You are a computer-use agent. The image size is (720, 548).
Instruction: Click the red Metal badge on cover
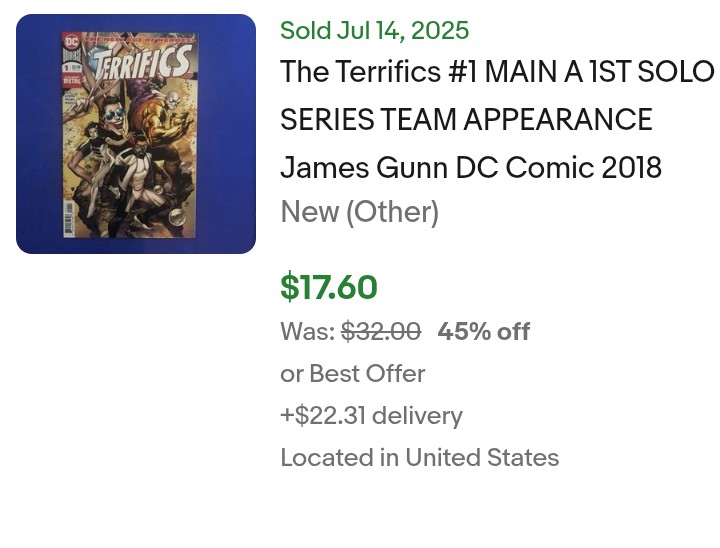pos(72,79)
